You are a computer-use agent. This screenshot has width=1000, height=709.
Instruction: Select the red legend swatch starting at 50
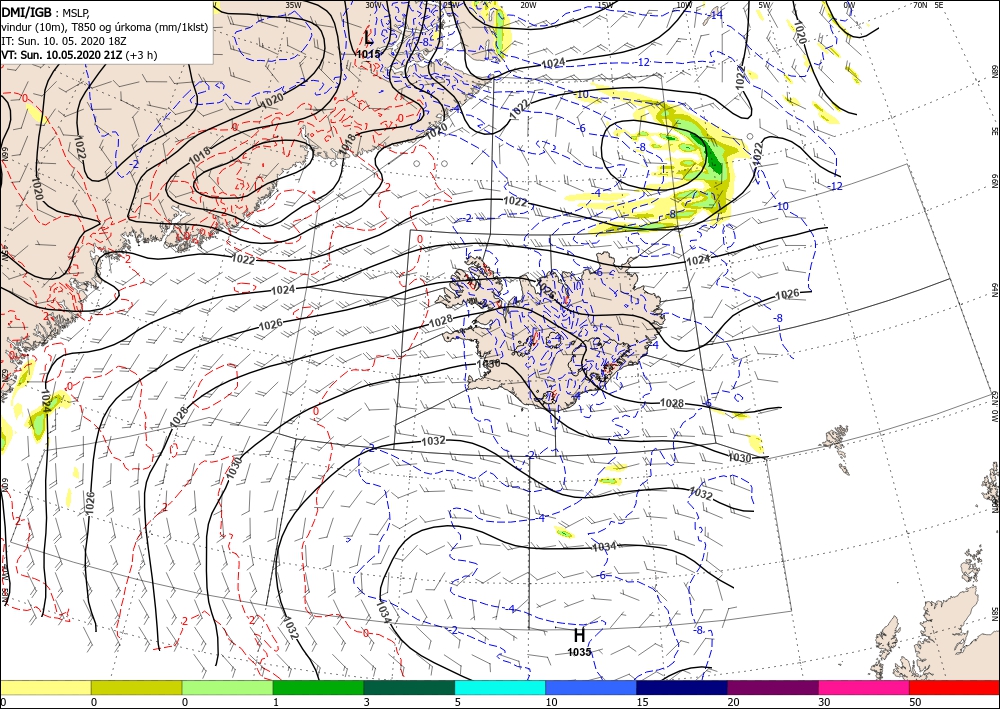(x=954, y=687)
